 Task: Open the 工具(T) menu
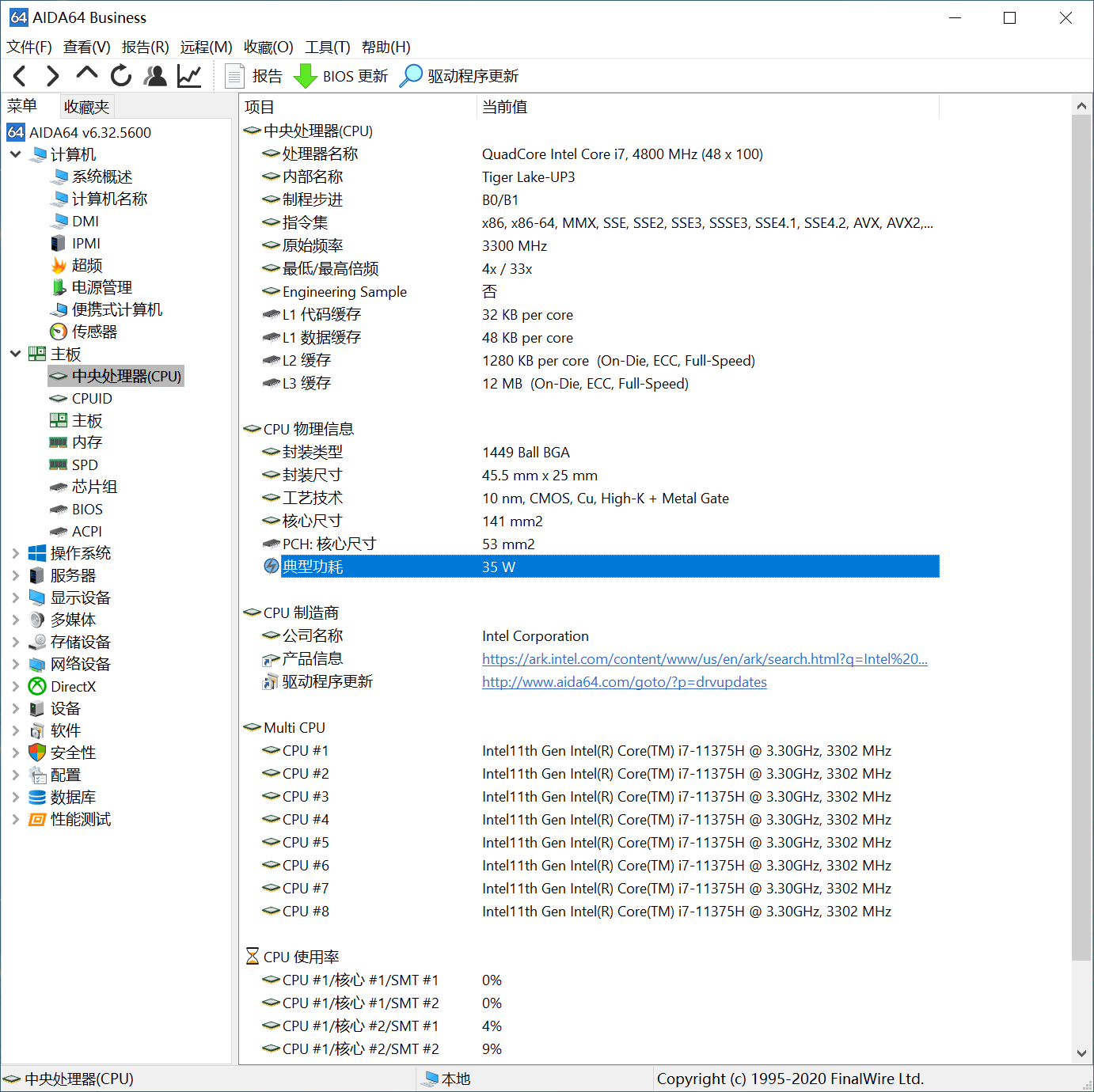coord(328,47)
